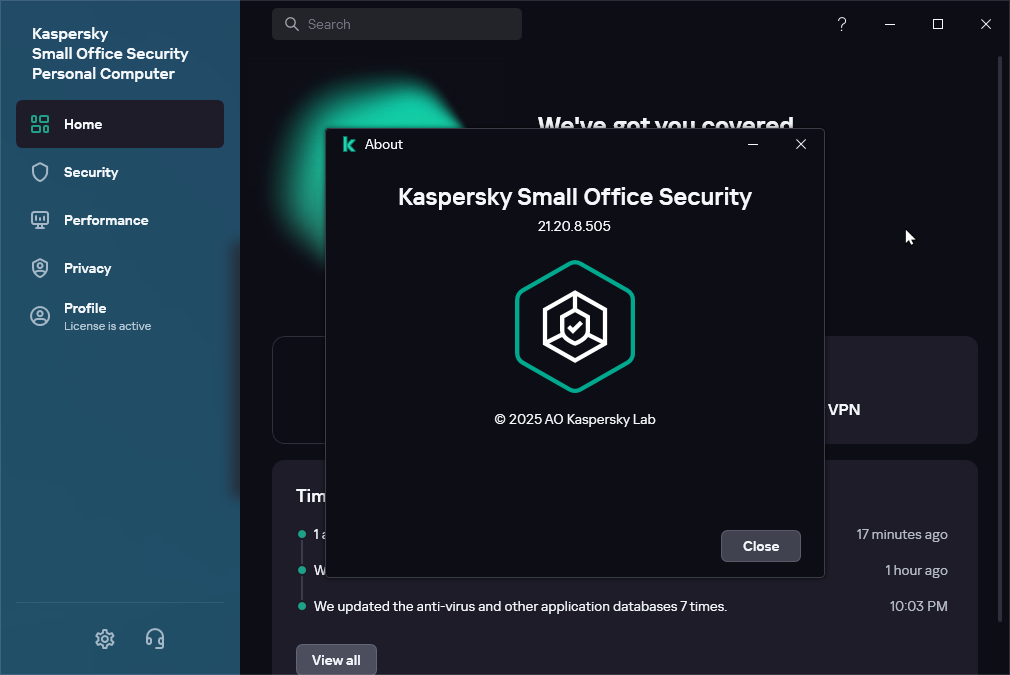
Task: Click the Home grid icon
Action: (x=40, y=124)
